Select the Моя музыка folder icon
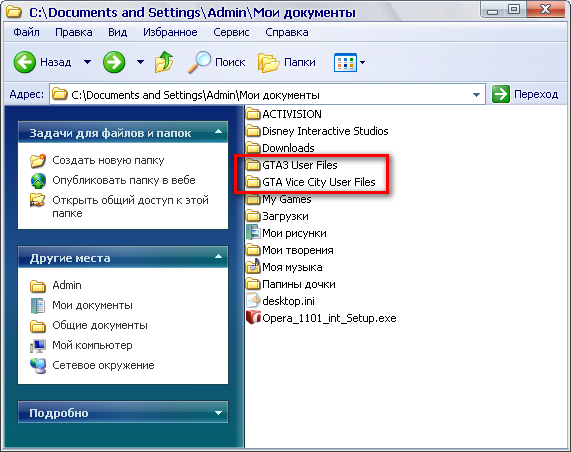The image size is (571, 452). 253,267
